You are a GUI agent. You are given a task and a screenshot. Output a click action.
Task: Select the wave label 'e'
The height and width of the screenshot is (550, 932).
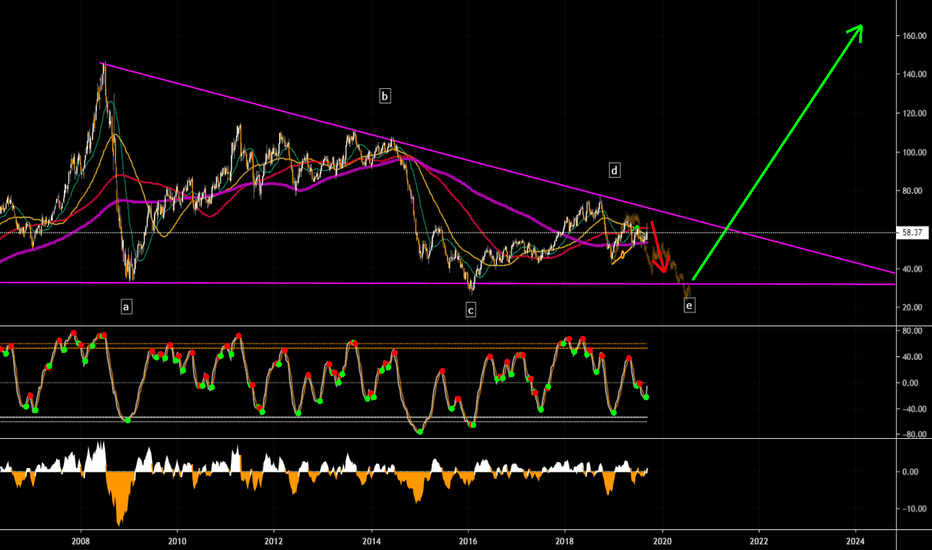689,306
